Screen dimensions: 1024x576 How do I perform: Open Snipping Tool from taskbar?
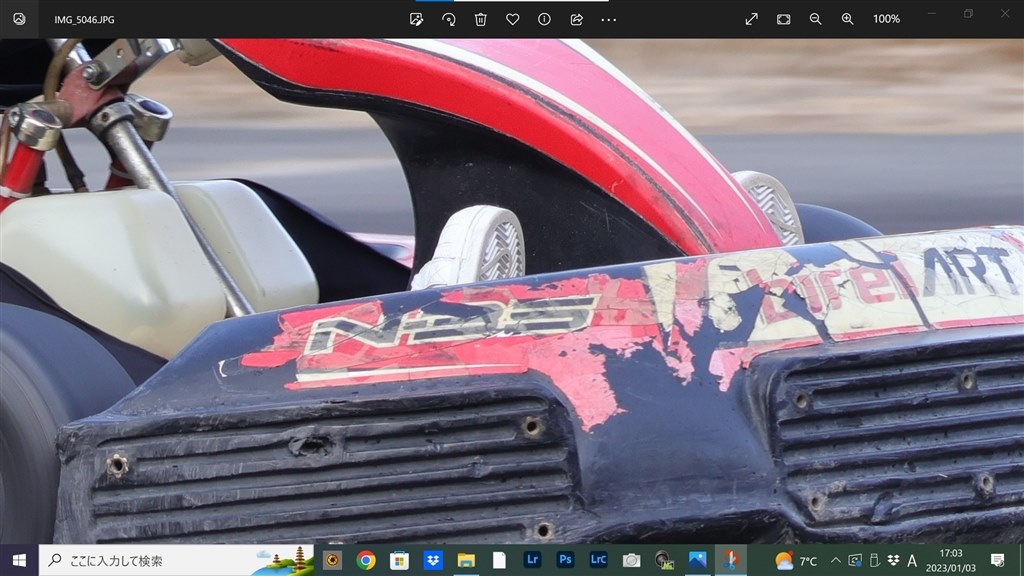point(731,560)
